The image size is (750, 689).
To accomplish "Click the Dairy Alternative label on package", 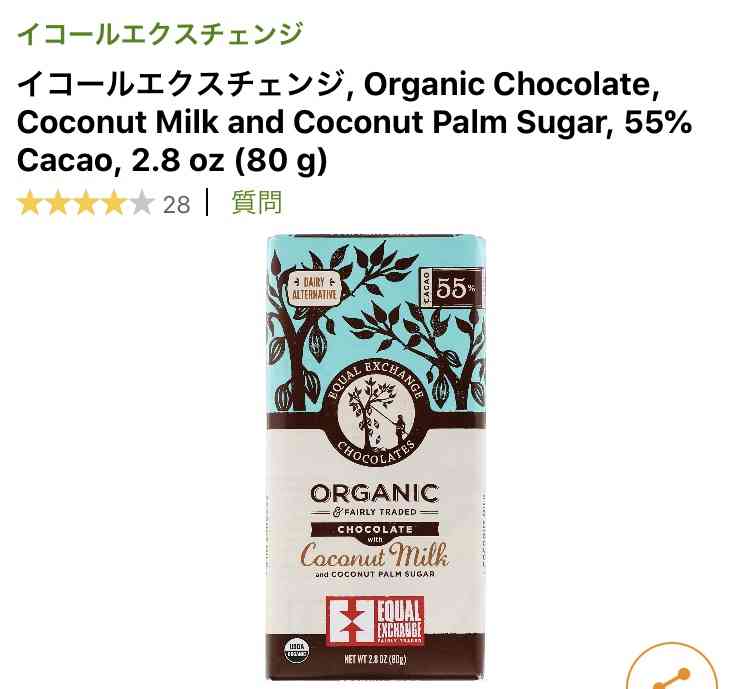I will pyautogui.click(x=314, y=288).
